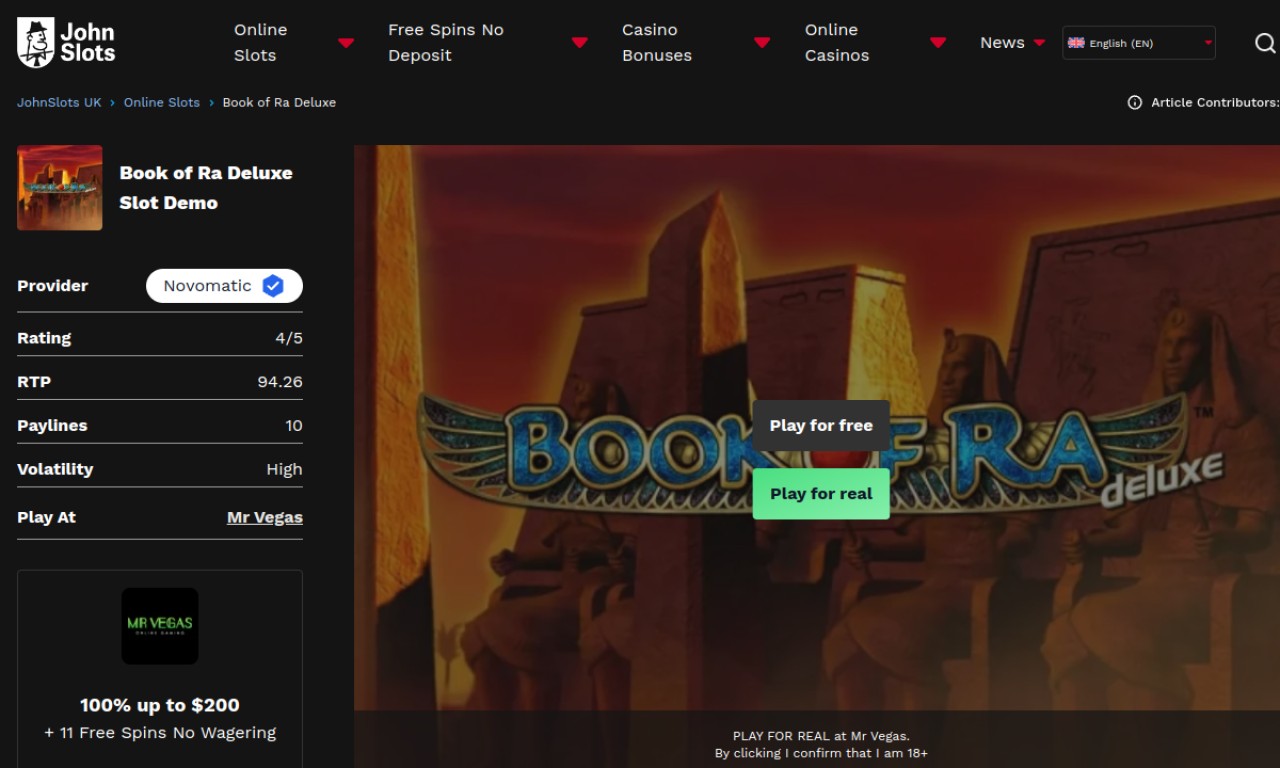The width and height of the screenshot is (1280, 768).
Task: Open the JohnSlots logo homepage
Action: [x=66, y=43]
